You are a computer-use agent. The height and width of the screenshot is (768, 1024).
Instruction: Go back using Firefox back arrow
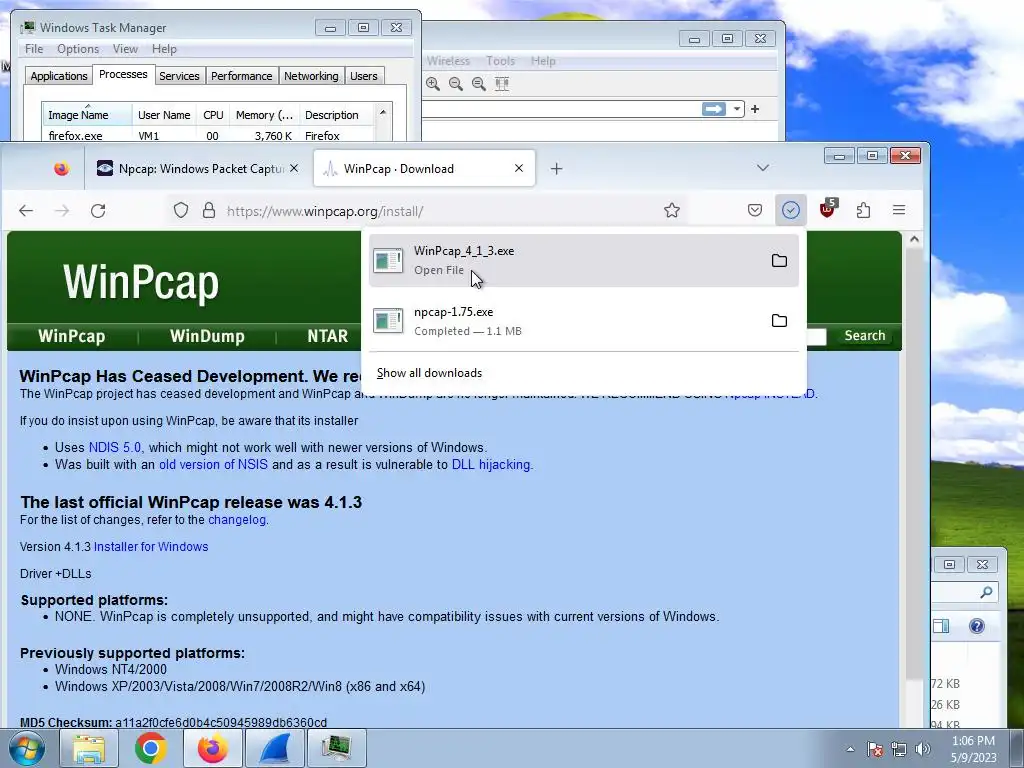(x=26, y=210)
